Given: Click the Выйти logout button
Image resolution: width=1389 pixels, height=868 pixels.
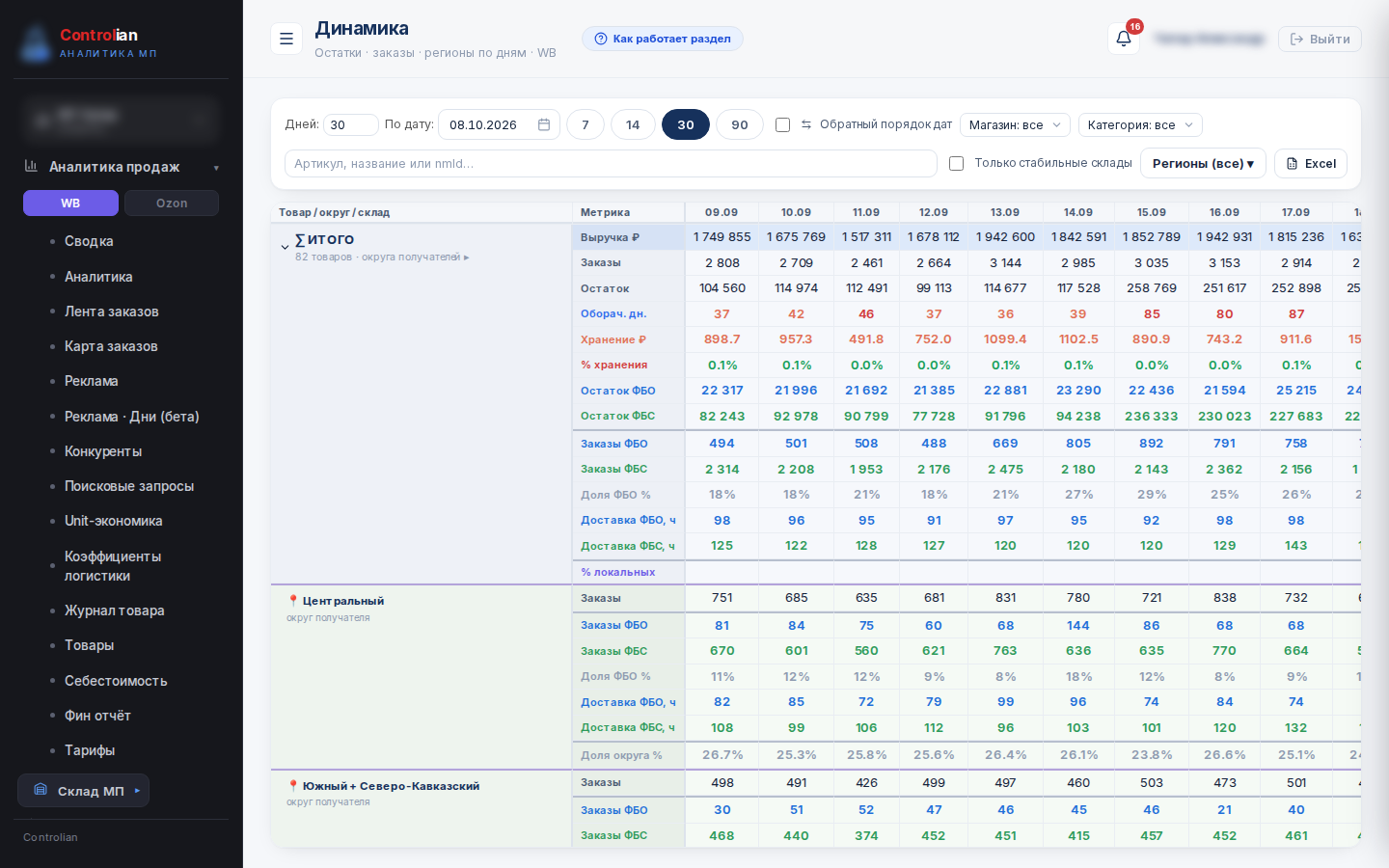Looking at the screenshot, I should tap(1320, 39).
